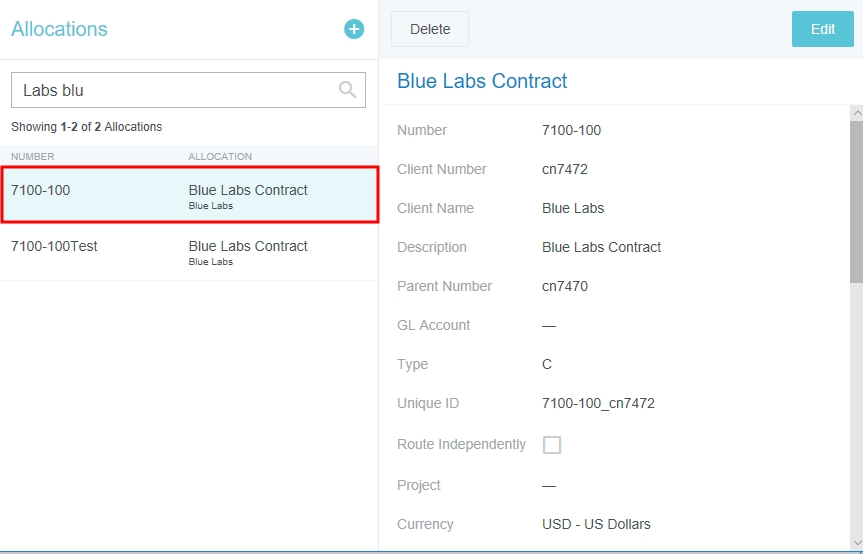Focus the search field containing 'Labs blu'

pos(175,90)
